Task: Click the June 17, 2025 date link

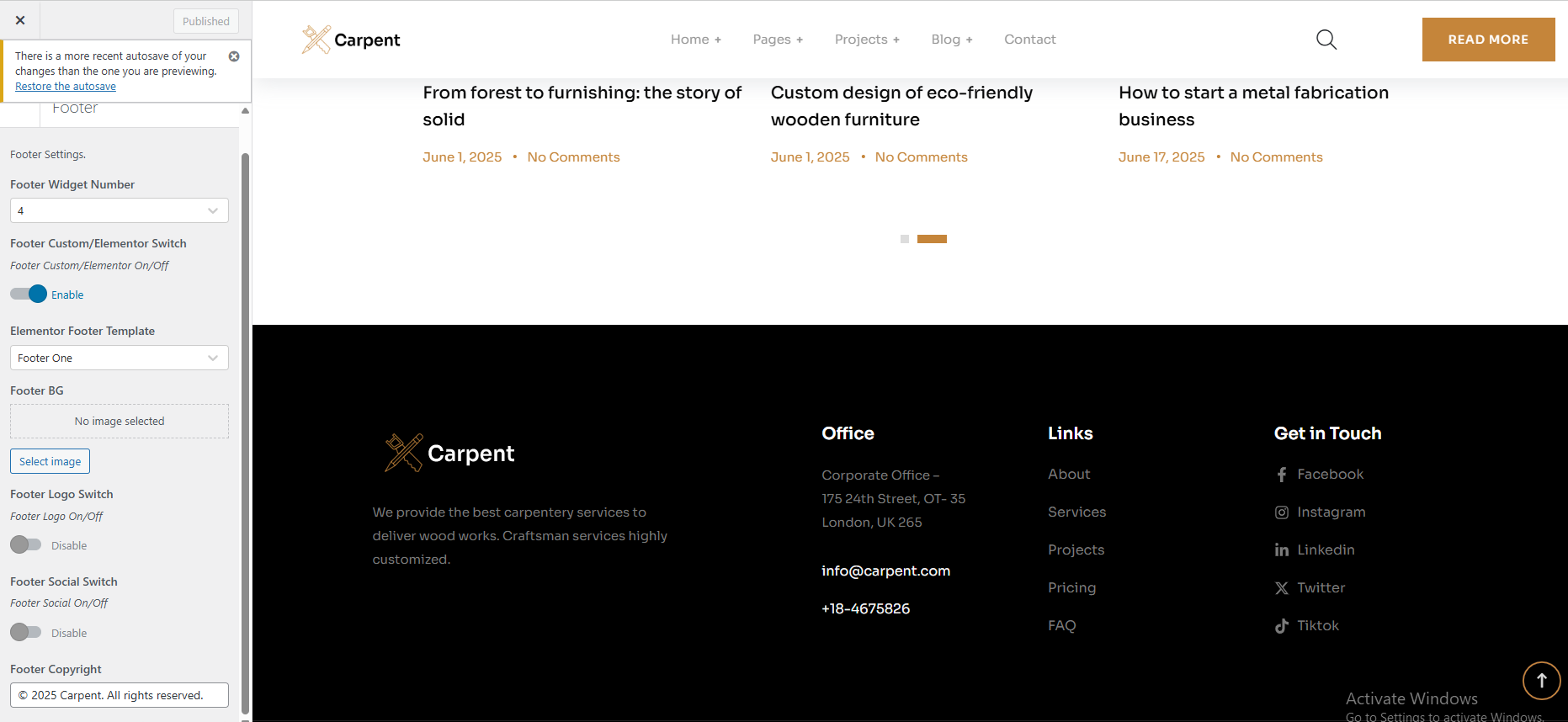Action: 1161,157
